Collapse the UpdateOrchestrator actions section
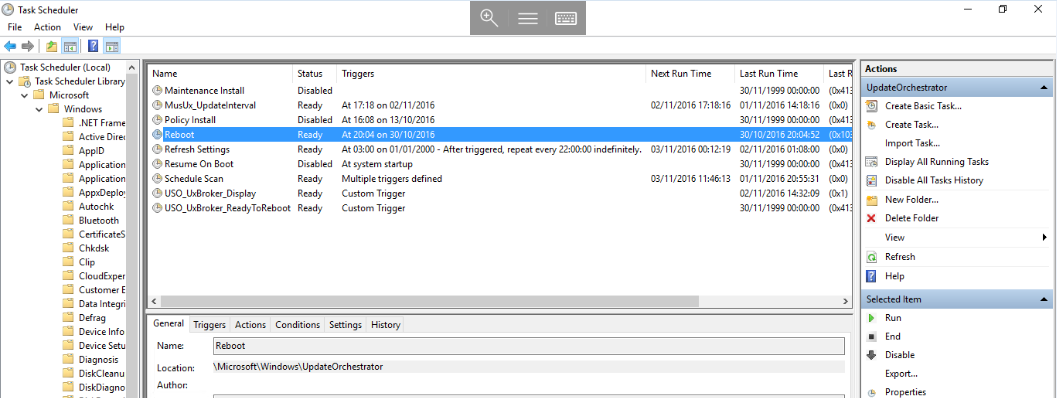Image resolution: width=1057 pixels, height=398 pixels. pyautogui.click(x=1044, y=88)
